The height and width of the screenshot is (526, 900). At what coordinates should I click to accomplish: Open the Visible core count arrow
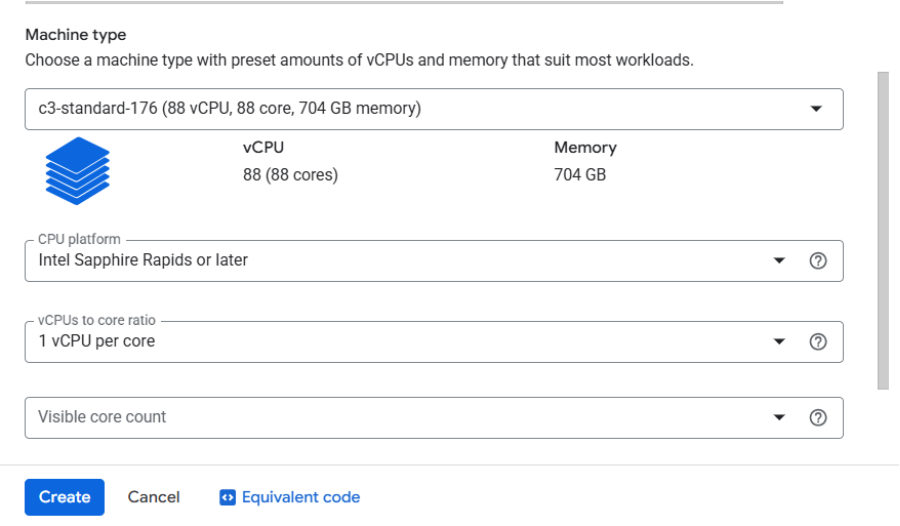tap(780, 418)
